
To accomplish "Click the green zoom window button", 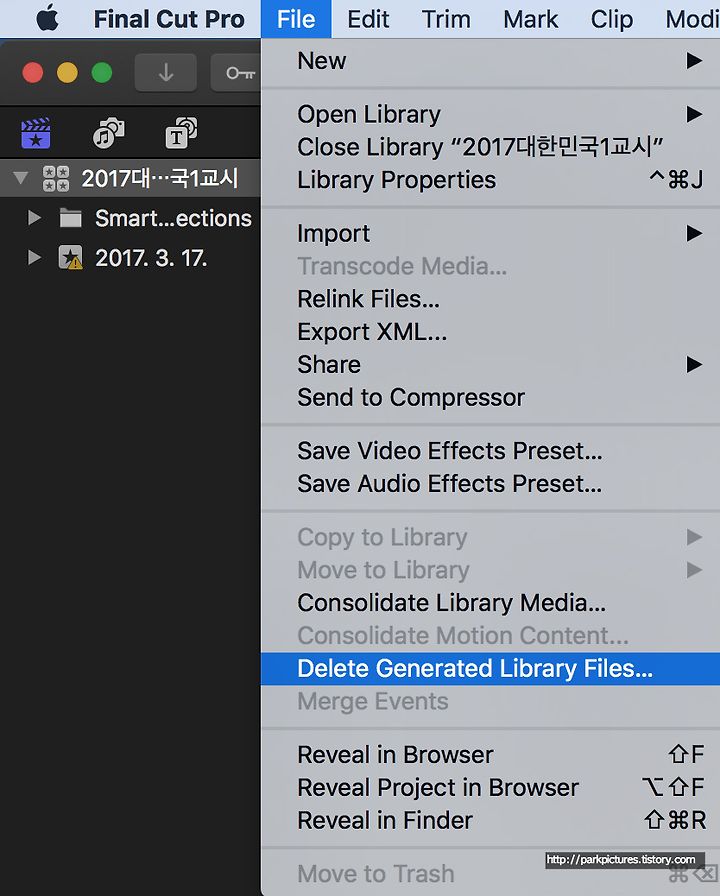I will pos(102,73).
